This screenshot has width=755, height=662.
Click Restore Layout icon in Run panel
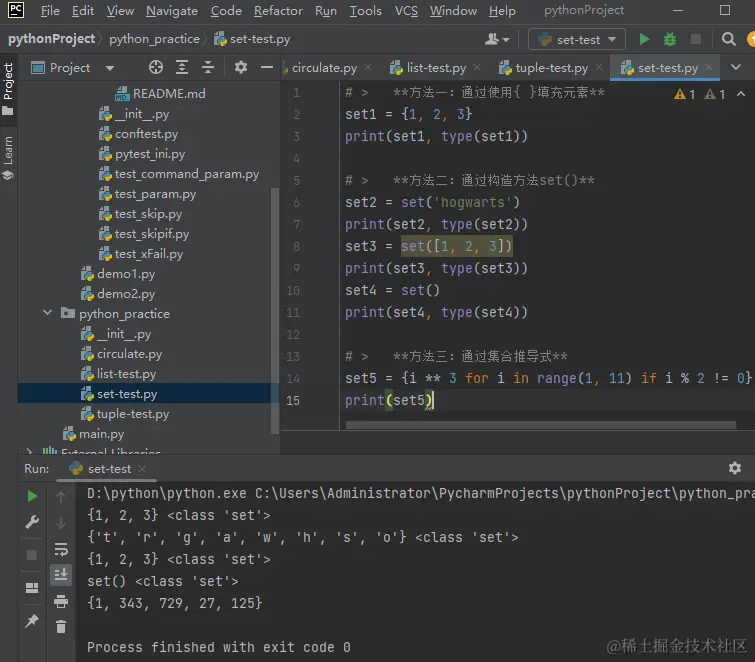point(32,588)
